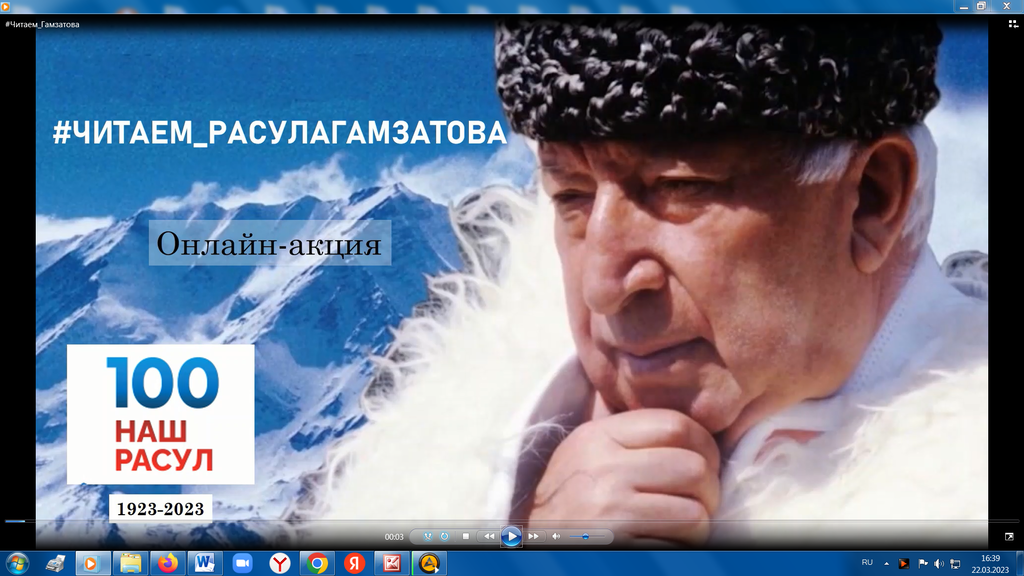Turn repeat on in the player

coord(445,536)
